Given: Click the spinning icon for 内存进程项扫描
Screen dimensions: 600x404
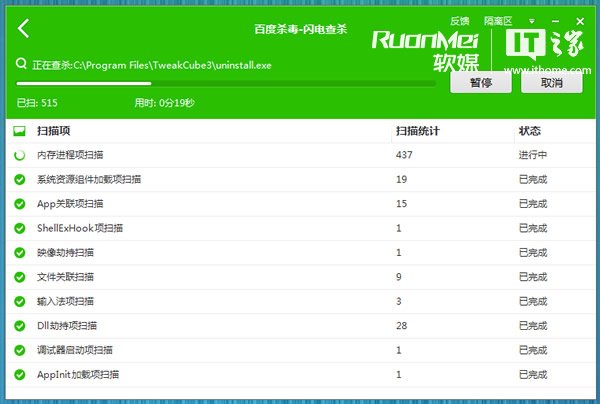Looking at the screenshot, I should [x=19, y=155].
